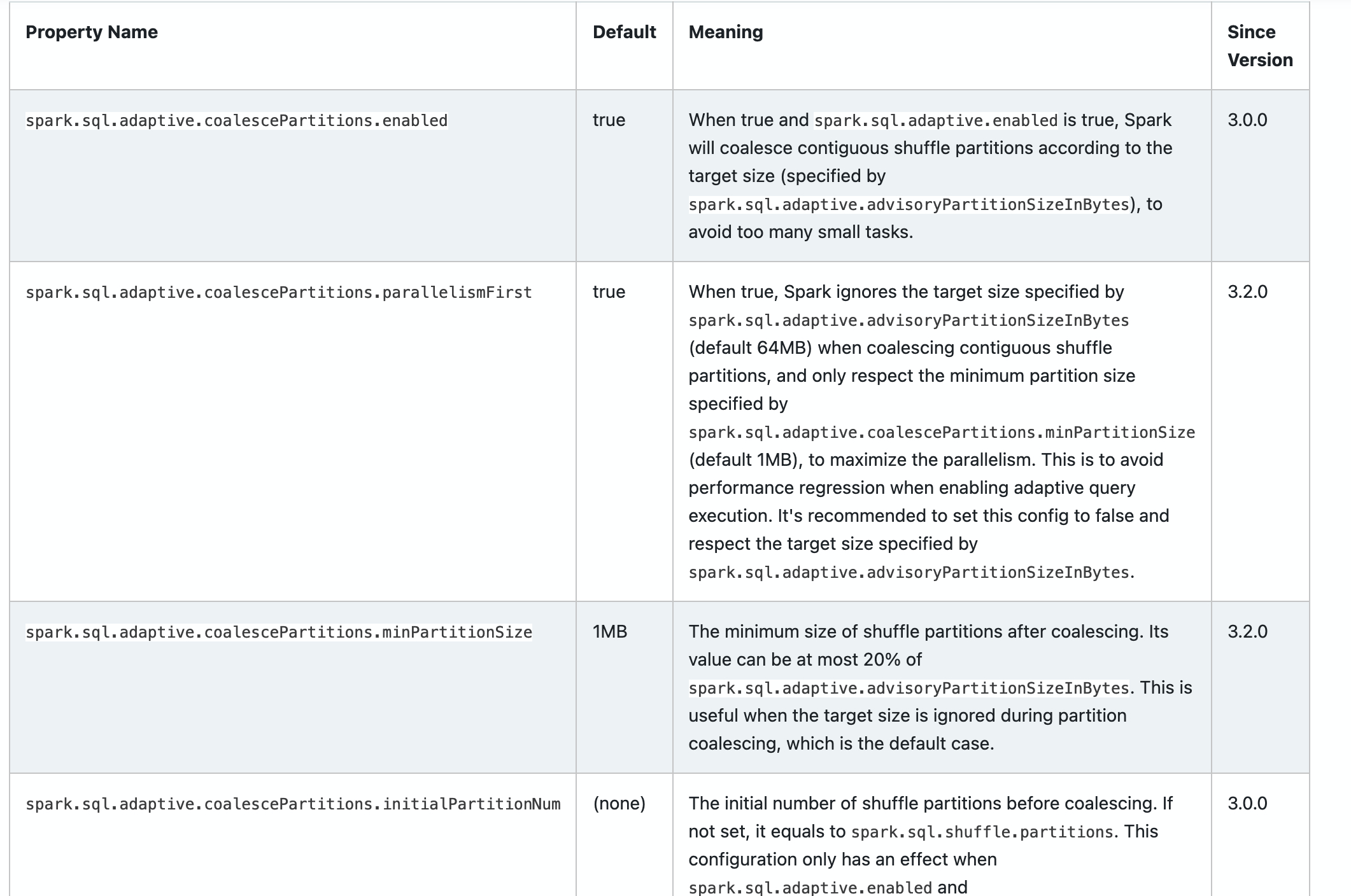Screen dimensions: 1351x896
Task: Select the initialPartitionNum property name
Action: [293, 804]
